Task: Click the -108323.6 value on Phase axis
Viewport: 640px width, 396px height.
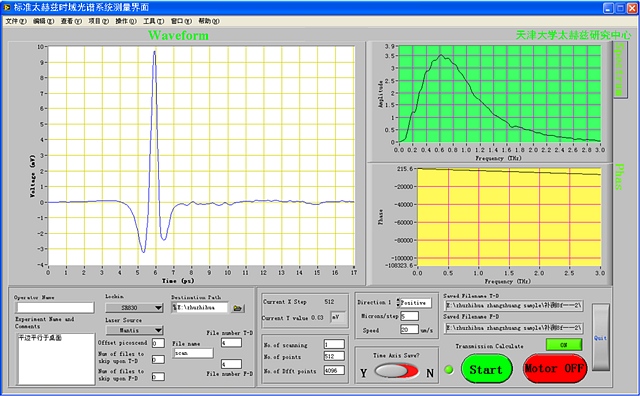Action: tap(400, 266)
